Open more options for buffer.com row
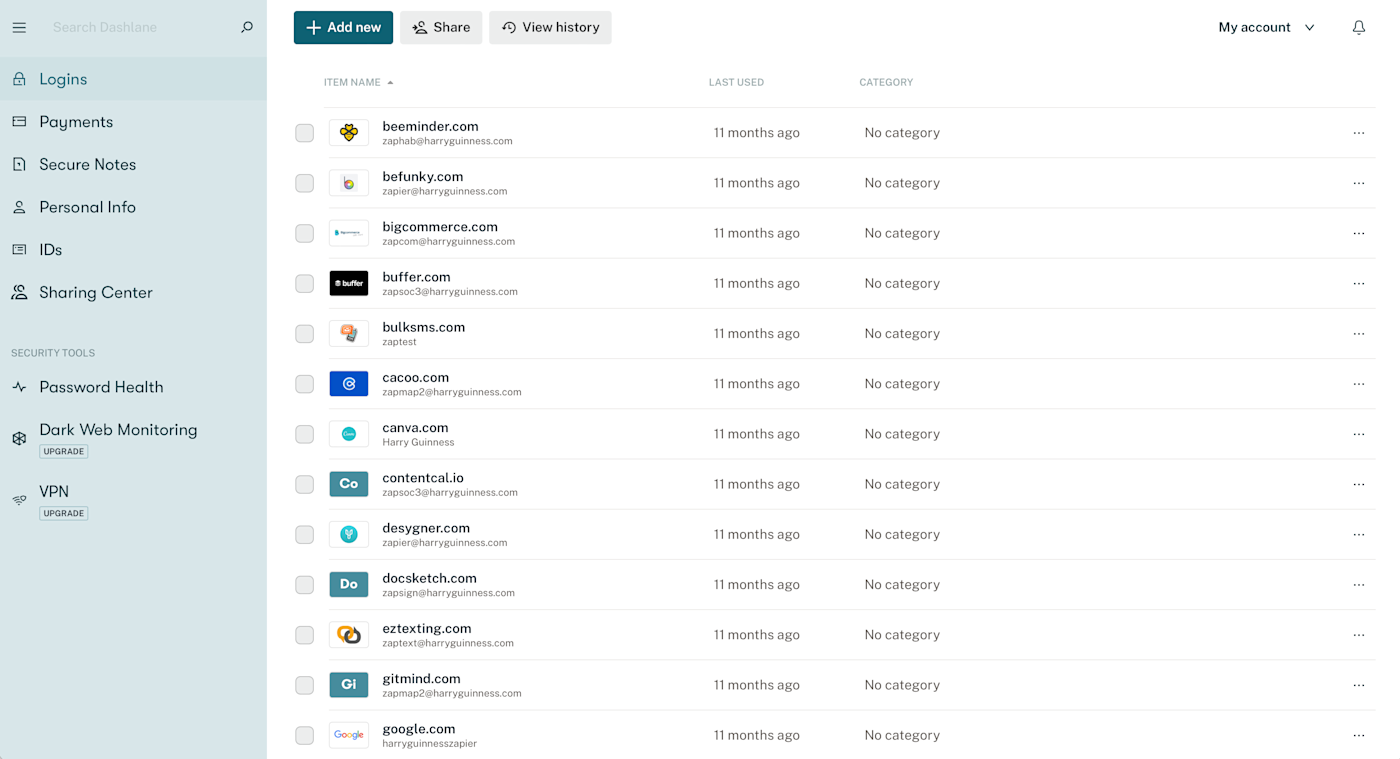1400x759 pixels. coord(1358,283)
